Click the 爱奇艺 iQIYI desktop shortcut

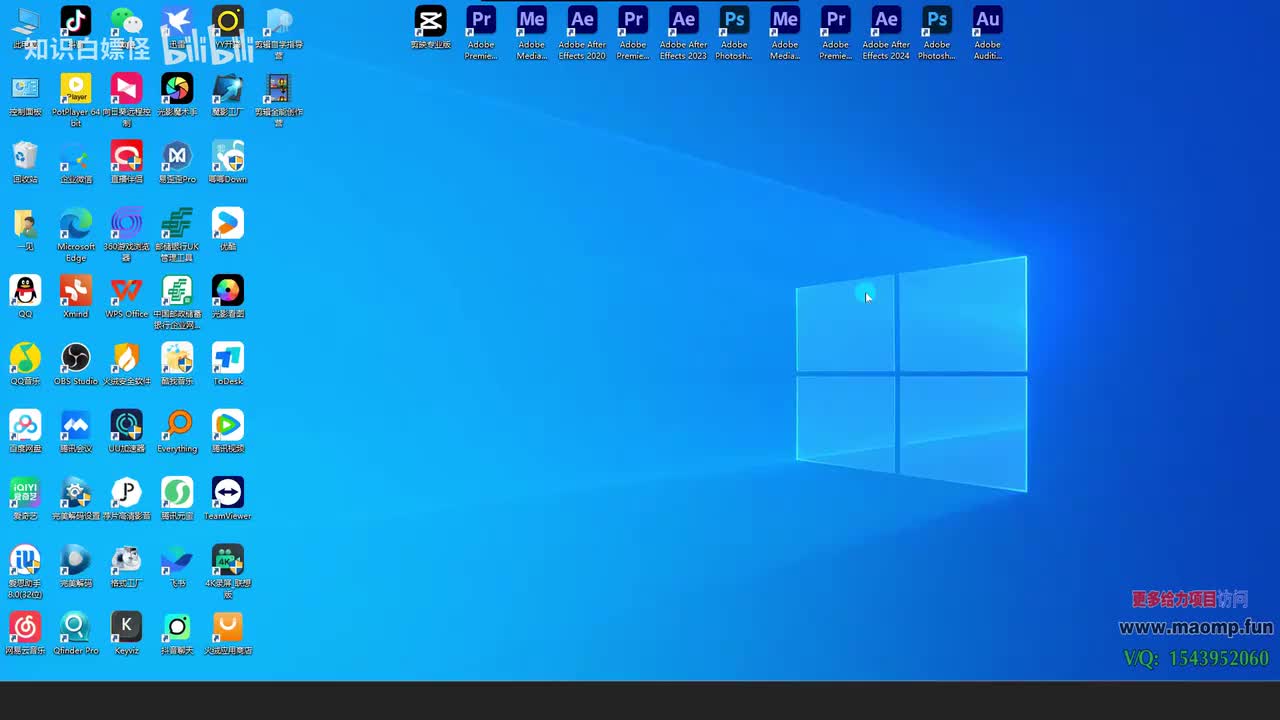[x=25, y=493]
